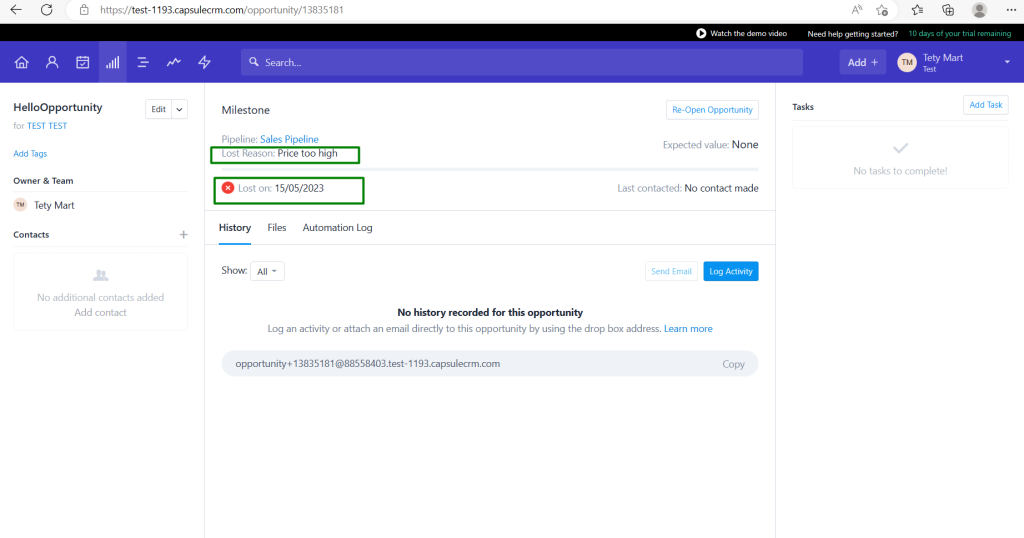Screen dimensions: 1024x538
Task: Click the Tety Mart owner name
Action: click(x=54, y=205)
